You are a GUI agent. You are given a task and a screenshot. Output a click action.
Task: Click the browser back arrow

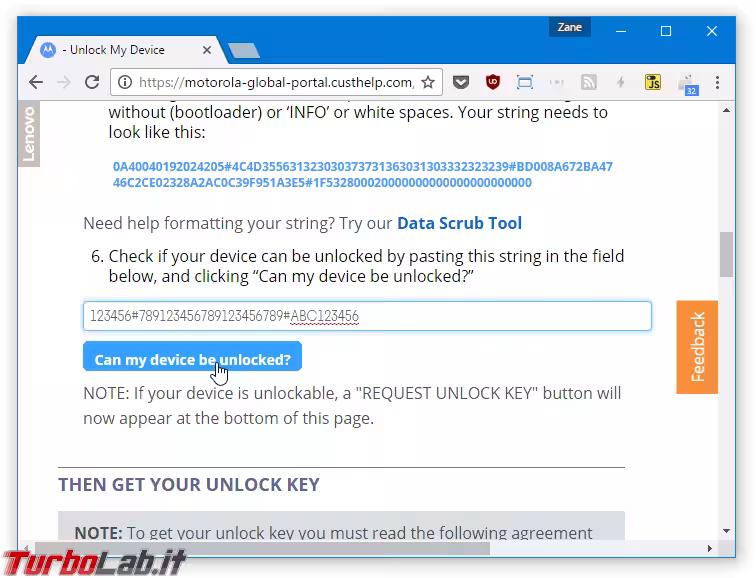point(36,83)
